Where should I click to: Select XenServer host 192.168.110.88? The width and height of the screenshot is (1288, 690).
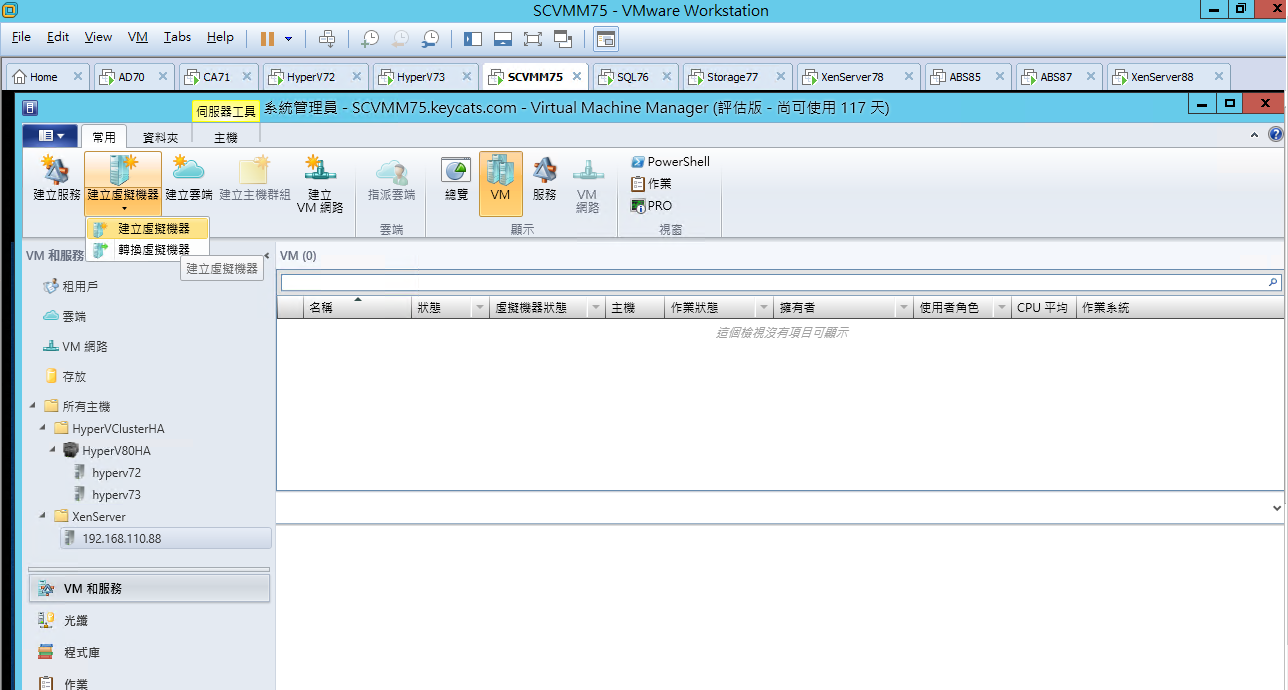point(165,539)
